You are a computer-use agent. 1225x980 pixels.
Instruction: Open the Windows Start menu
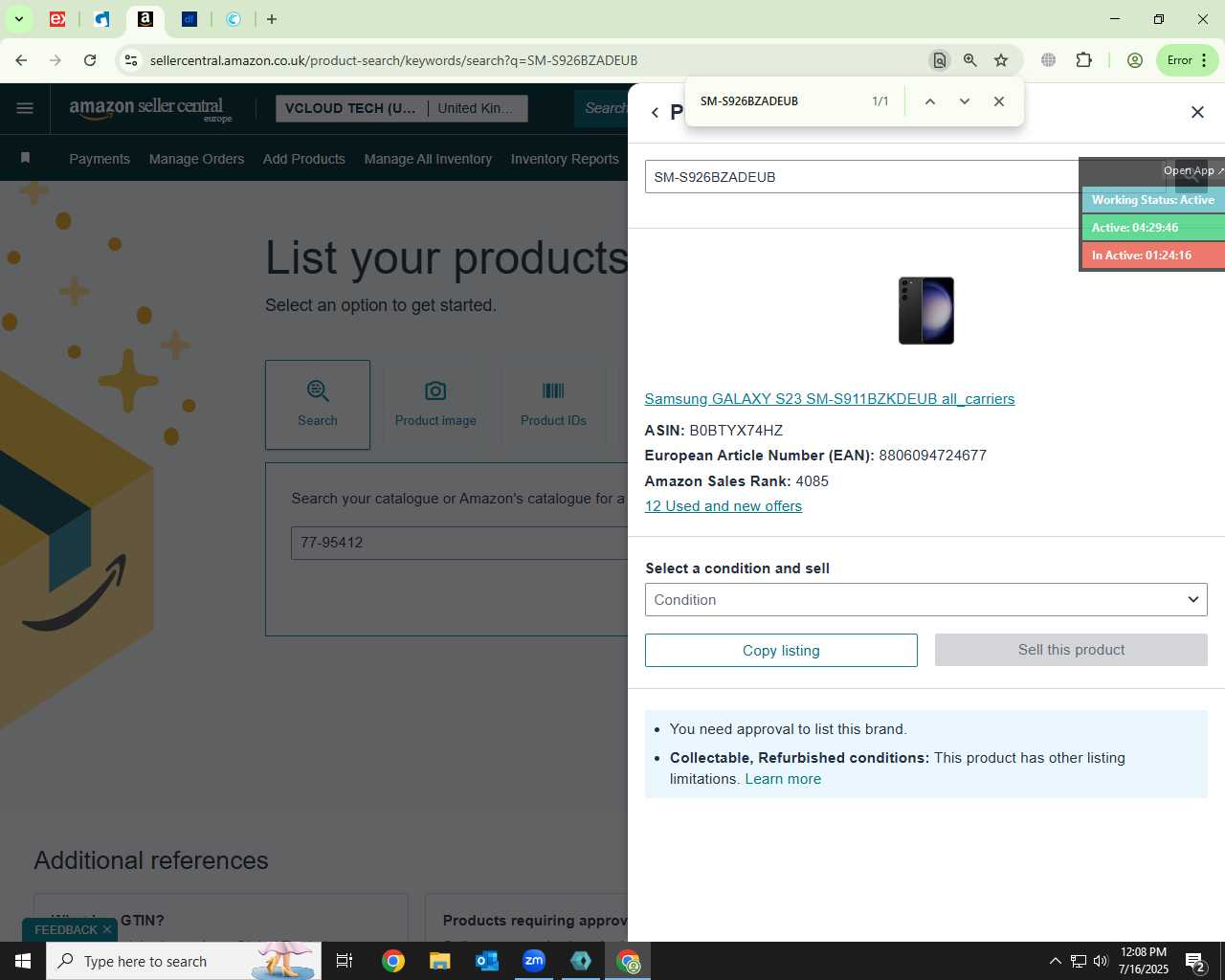pyautogui.click(x=23, y=961)
